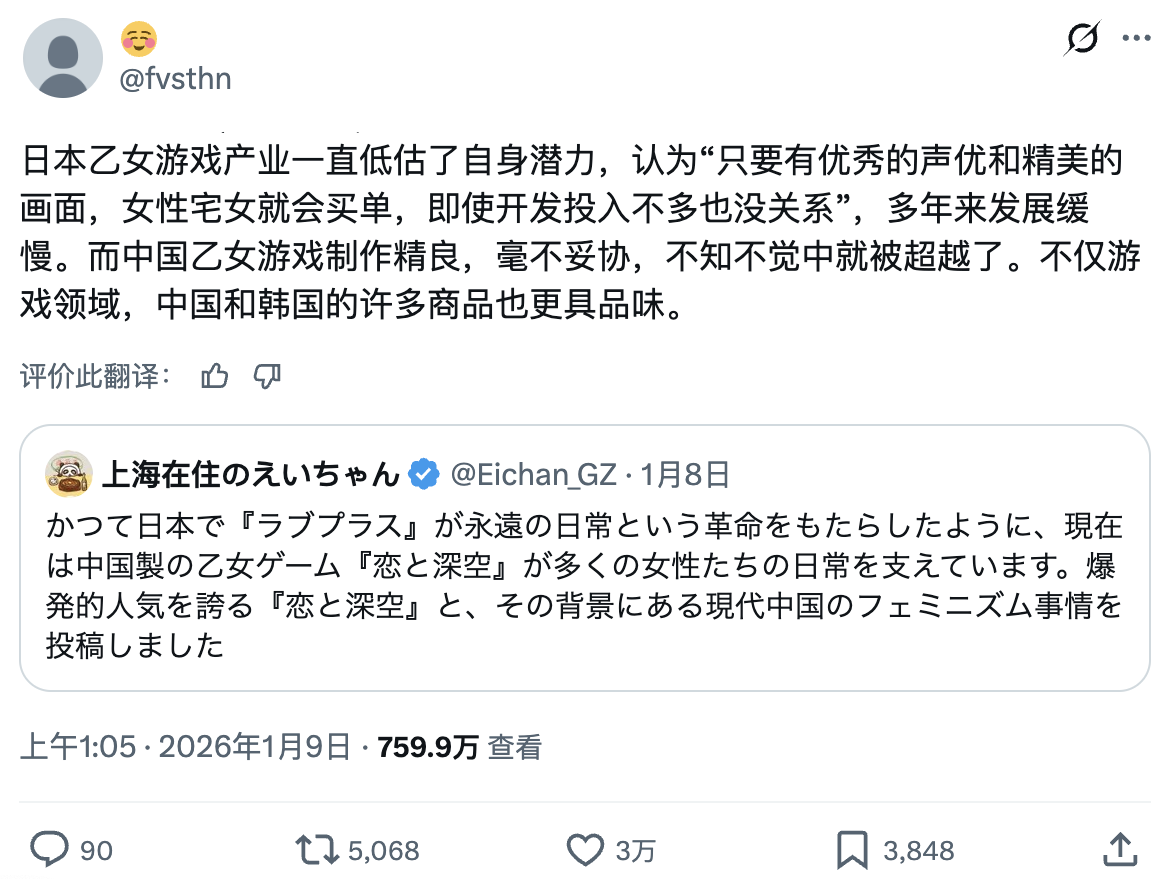This screenshot has width=1170, height=879.
Task: Open the three-dot more options menu
Action: tap(1137, 39)
